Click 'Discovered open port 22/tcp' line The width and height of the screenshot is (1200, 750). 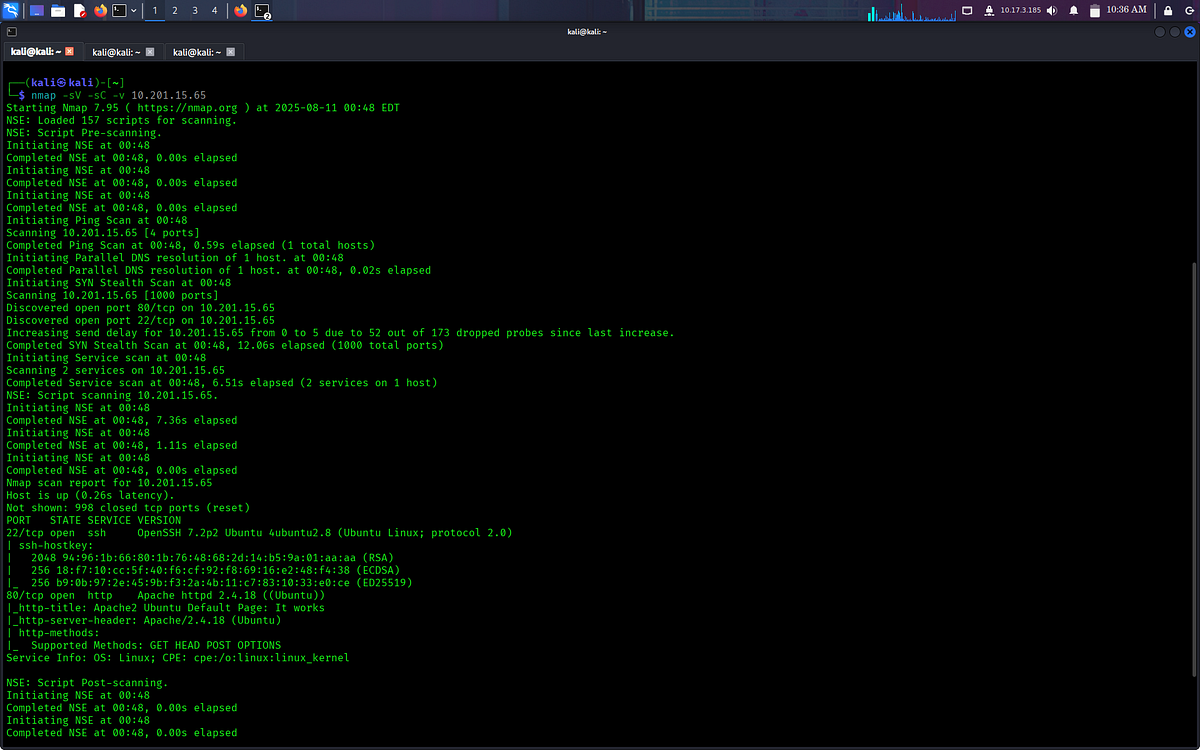coord(140,320)
